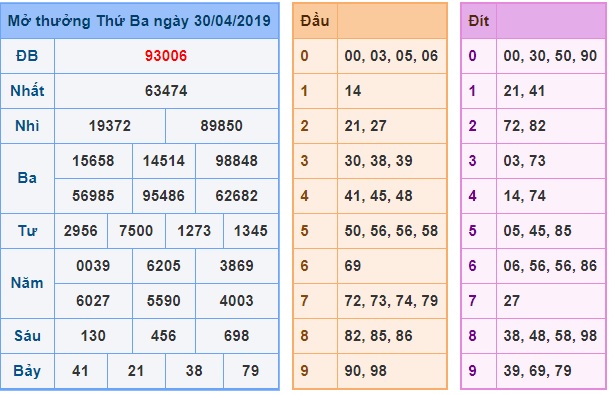This screenshot has height=395, width=610.
Task: Select Ba prize number 95486
Action: pos(164,196)
